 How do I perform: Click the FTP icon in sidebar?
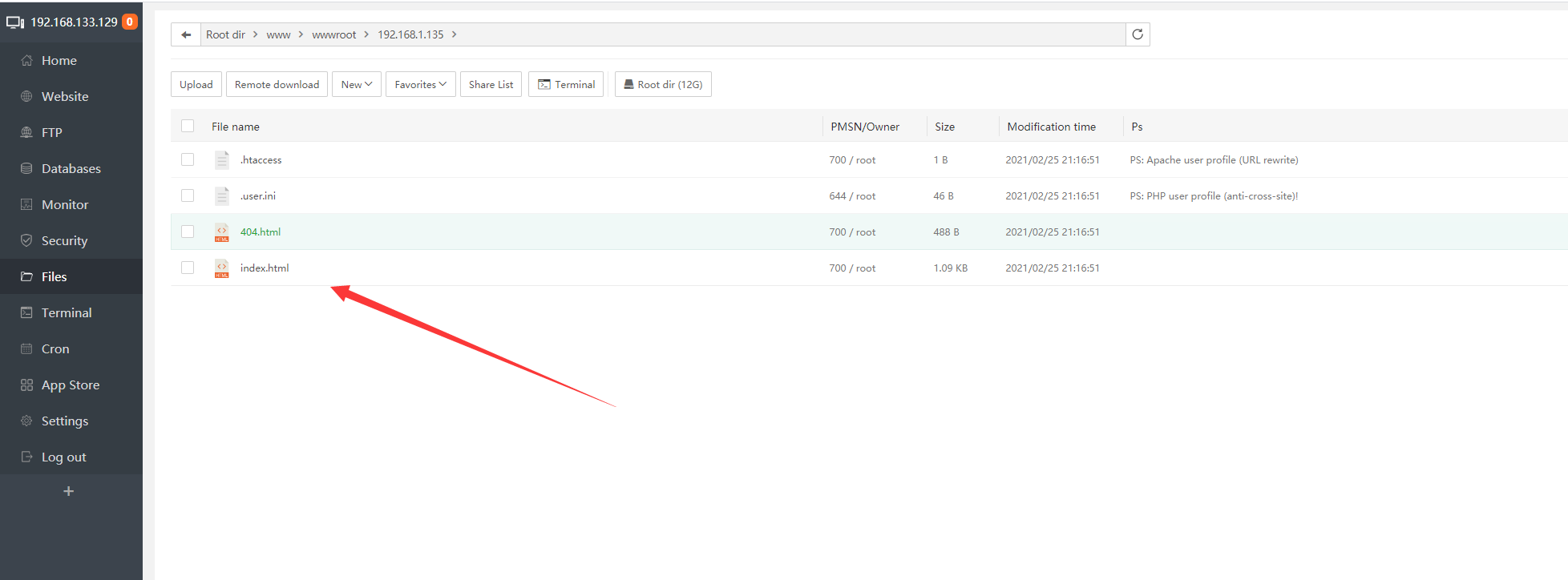pyautogui.click(x=26, y=132)
